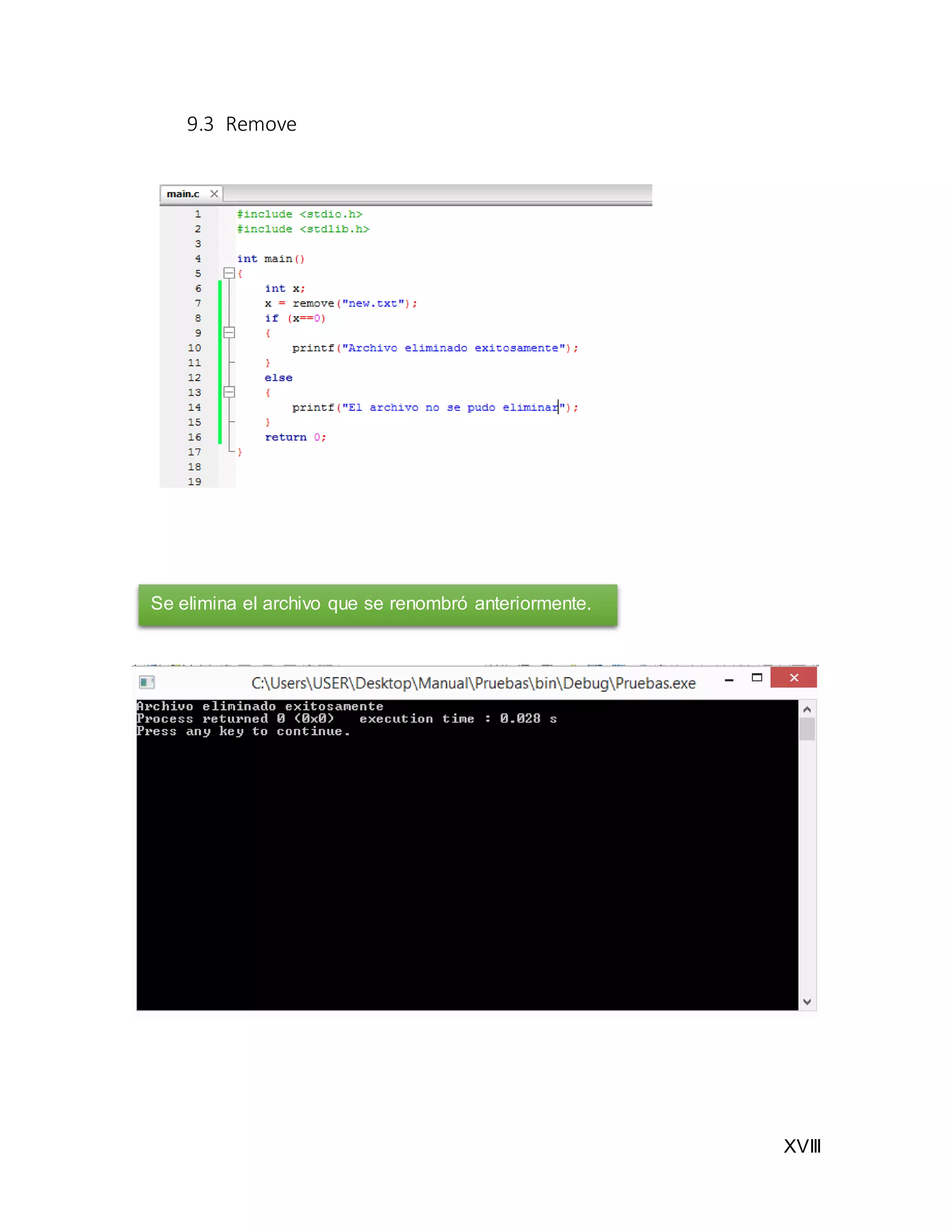Select the main.c tab
This screenshot has width=952, height=1232.
[183, 193]
